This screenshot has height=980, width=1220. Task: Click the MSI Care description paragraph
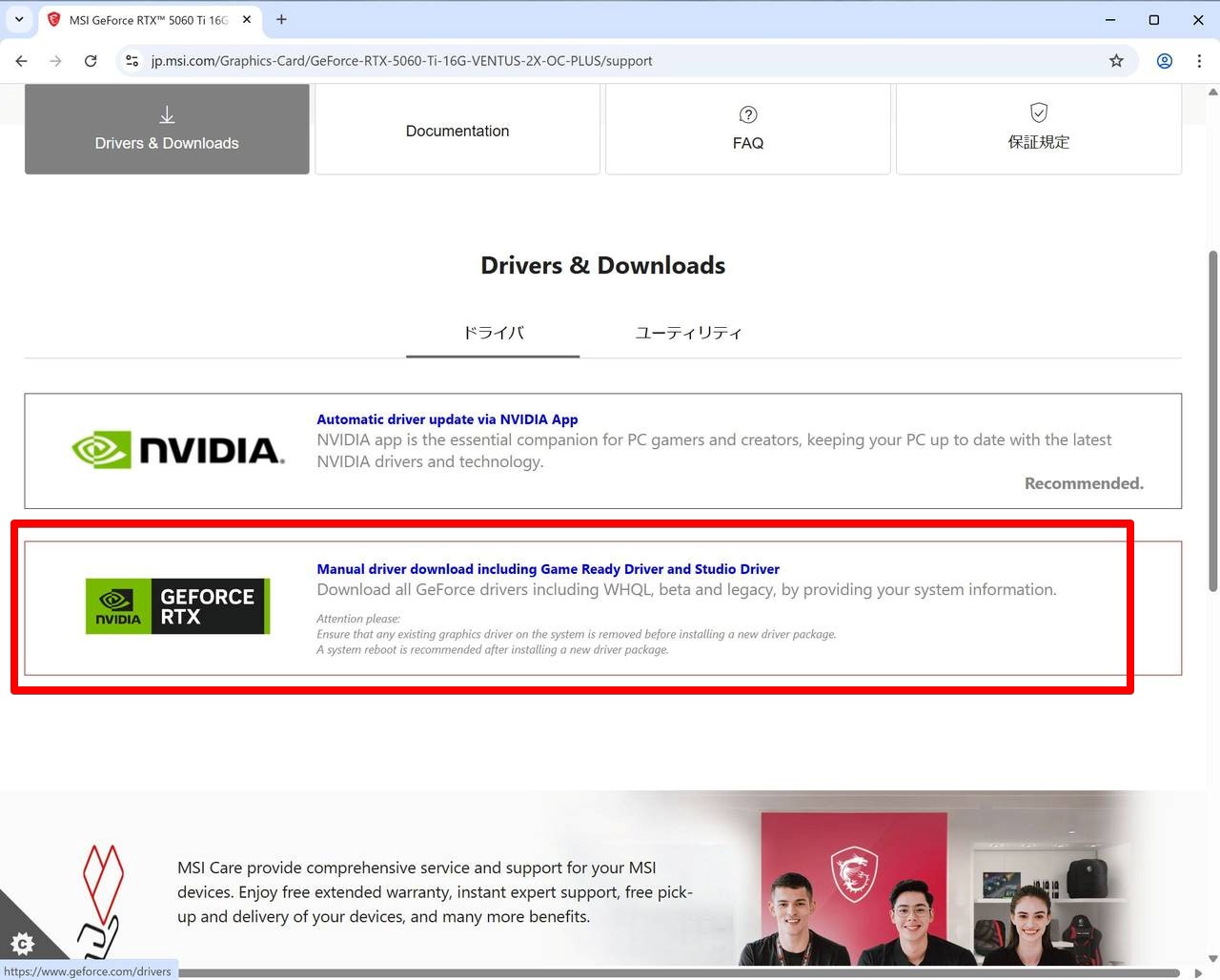coord(435,892)
